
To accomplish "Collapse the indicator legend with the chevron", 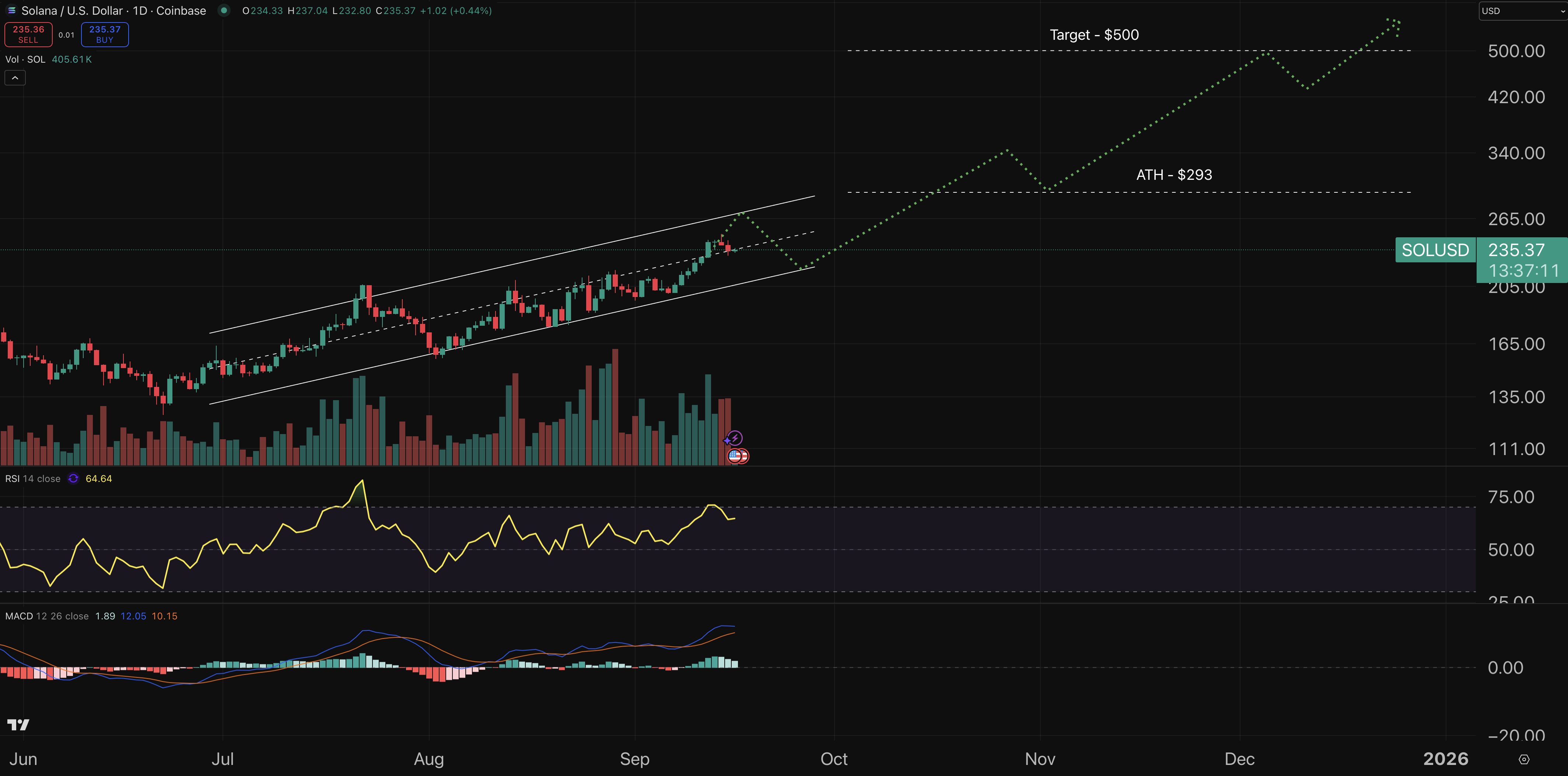I will point(15,77).
